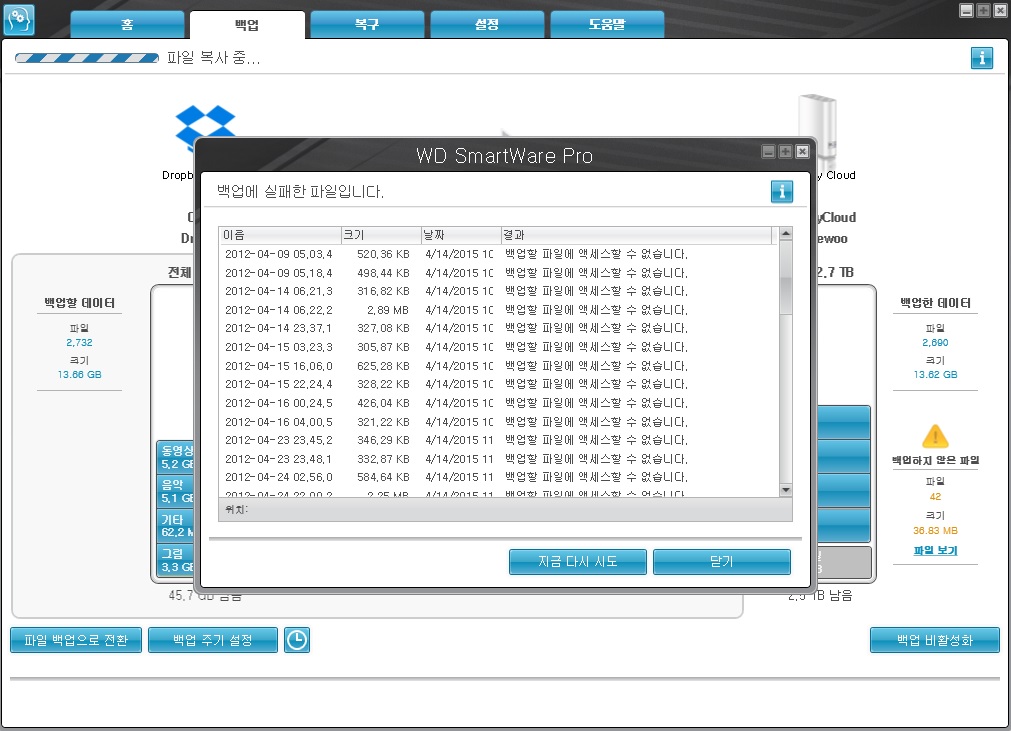The height and width of the screenshot is (731, 1011).
Task: Click the 파일 복사 중 progress bar
Action: coord(87,58)
